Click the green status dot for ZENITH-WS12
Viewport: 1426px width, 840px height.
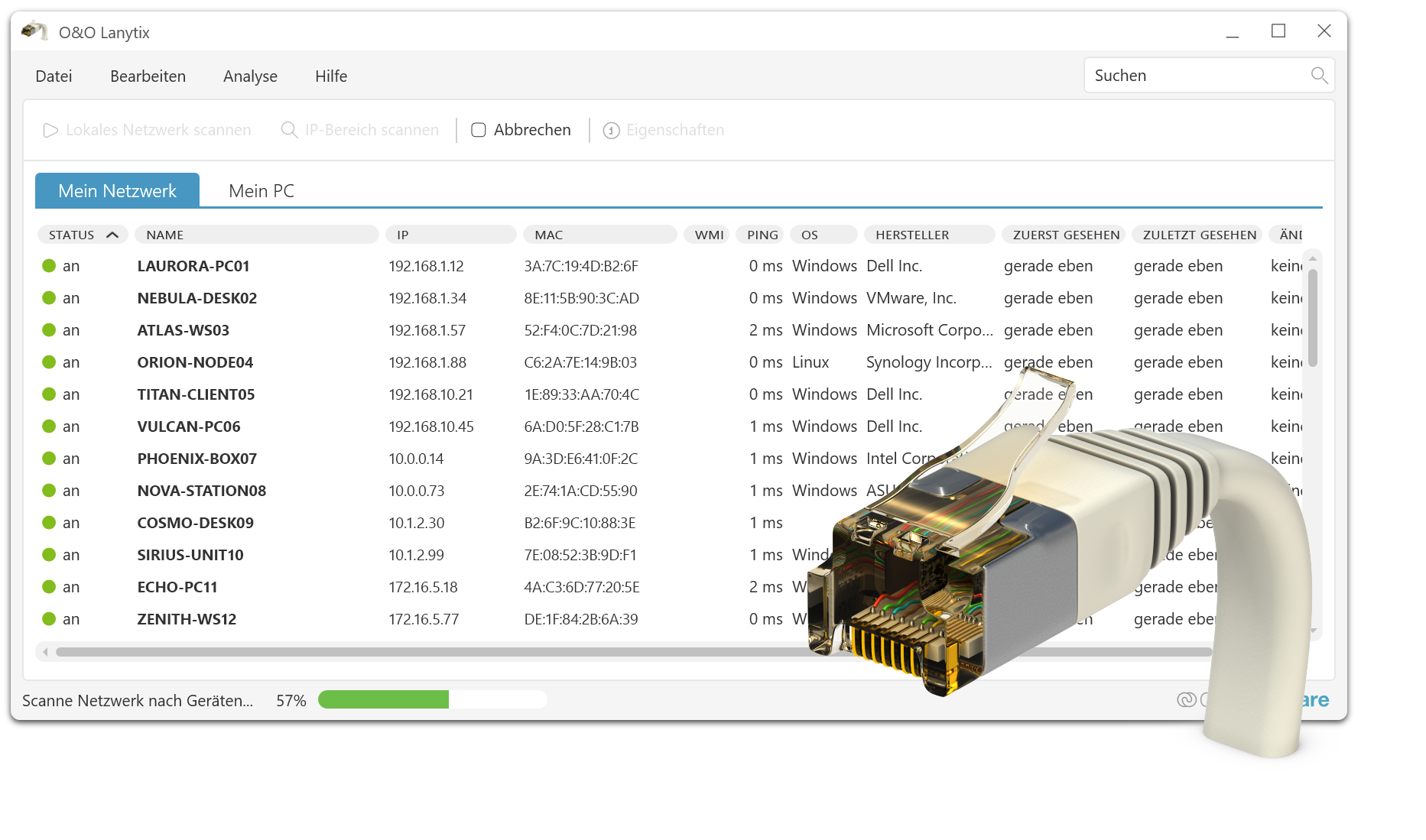click(x=49, y=619)
